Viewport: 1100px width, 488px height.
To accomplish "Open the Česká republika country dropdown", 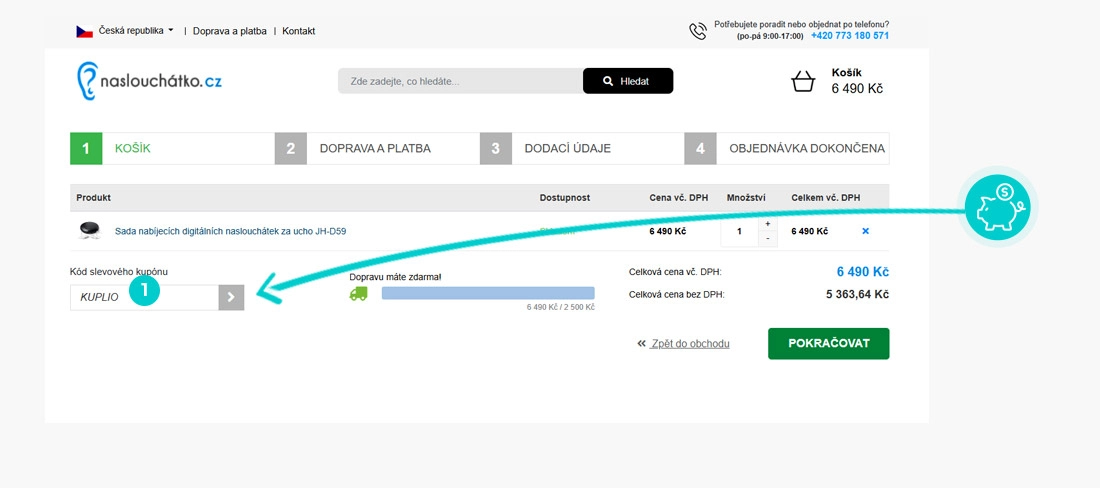I will [136, 31].
